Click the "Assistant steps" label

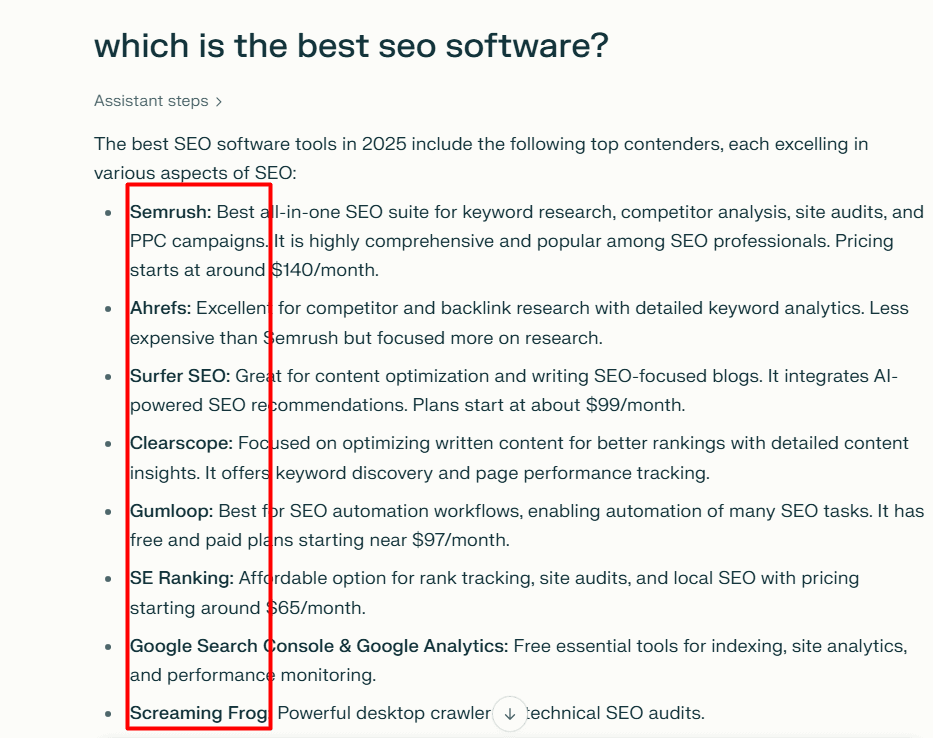151,101
